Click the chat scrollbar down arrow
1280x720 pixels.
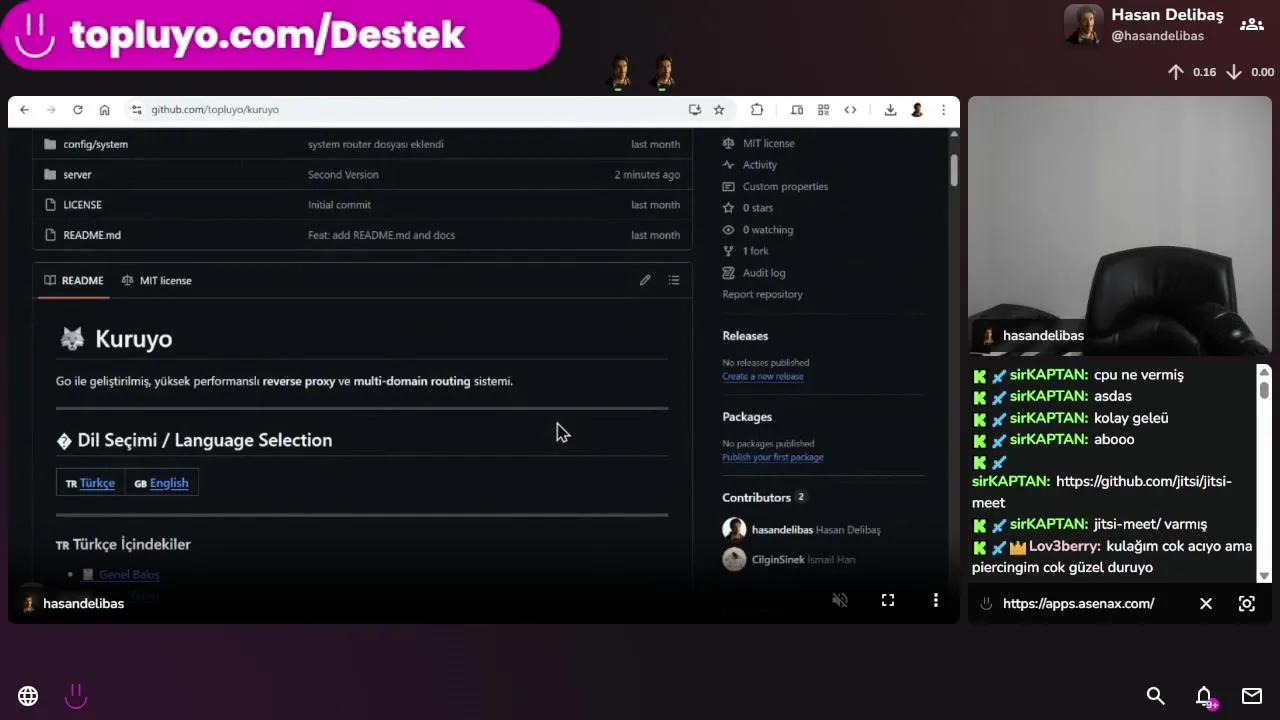click(1264, 575)
